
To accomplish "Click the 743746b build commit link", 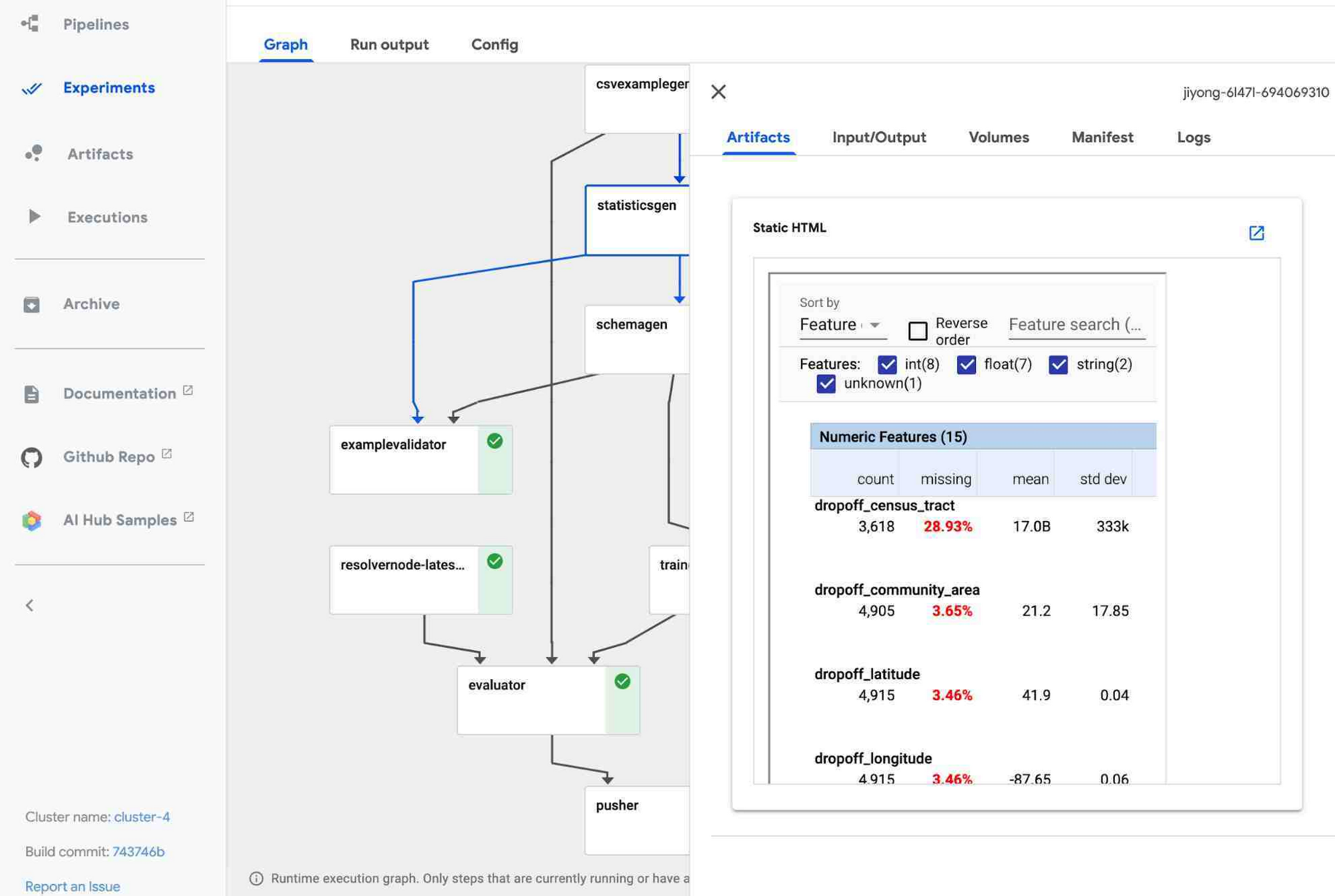I will 138,852.
